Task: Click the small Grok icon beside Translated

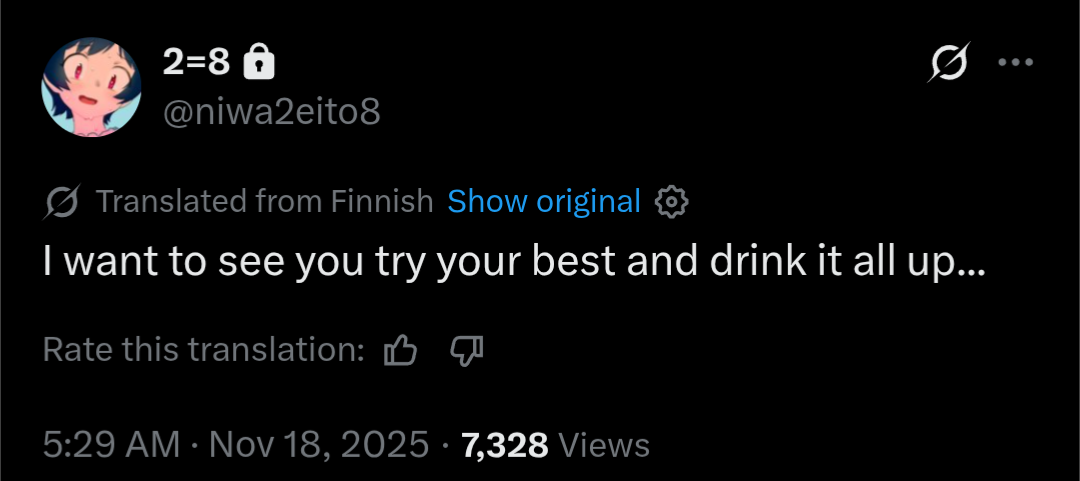Action: [x=62, y=203]
